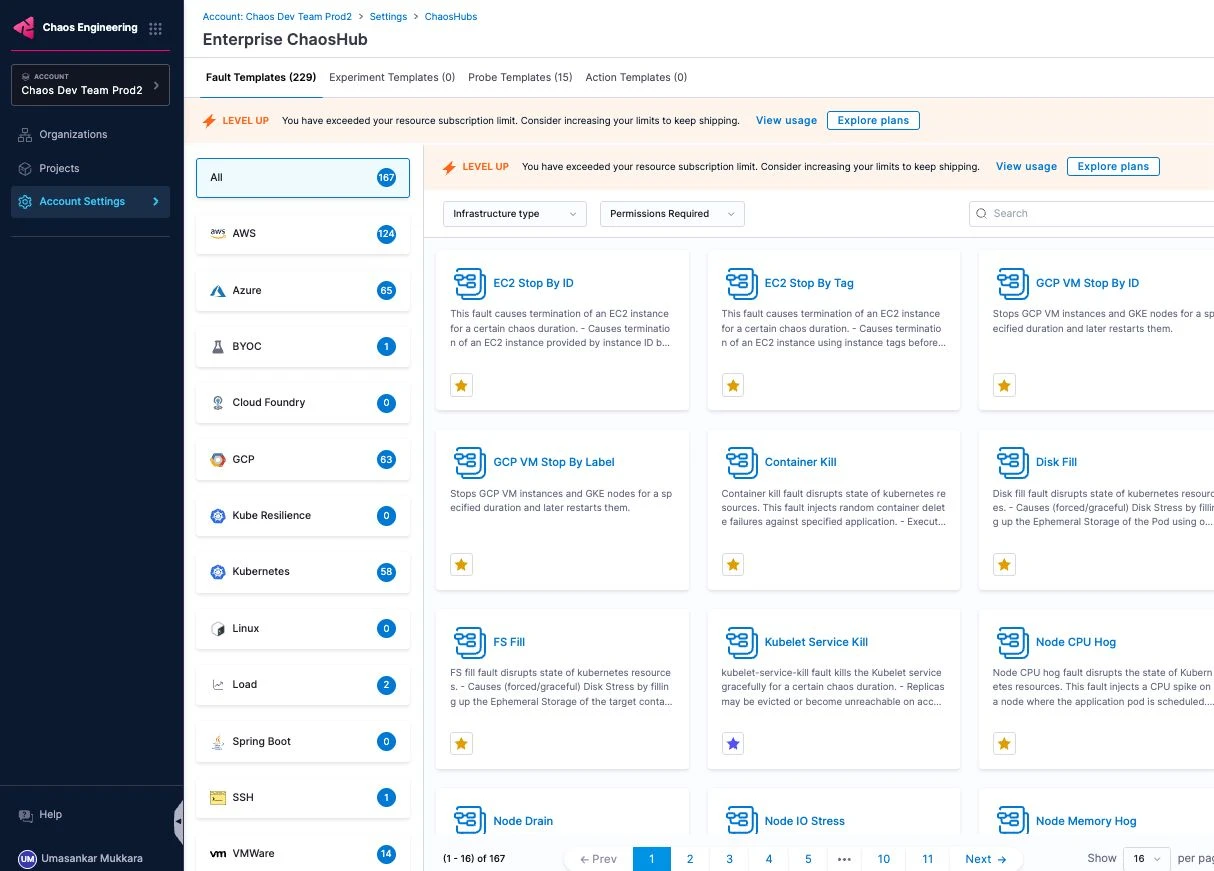This screenshot has height=871, width=1214.
Task: Switch to Fault Templates tab
Action: pos(261,77)
